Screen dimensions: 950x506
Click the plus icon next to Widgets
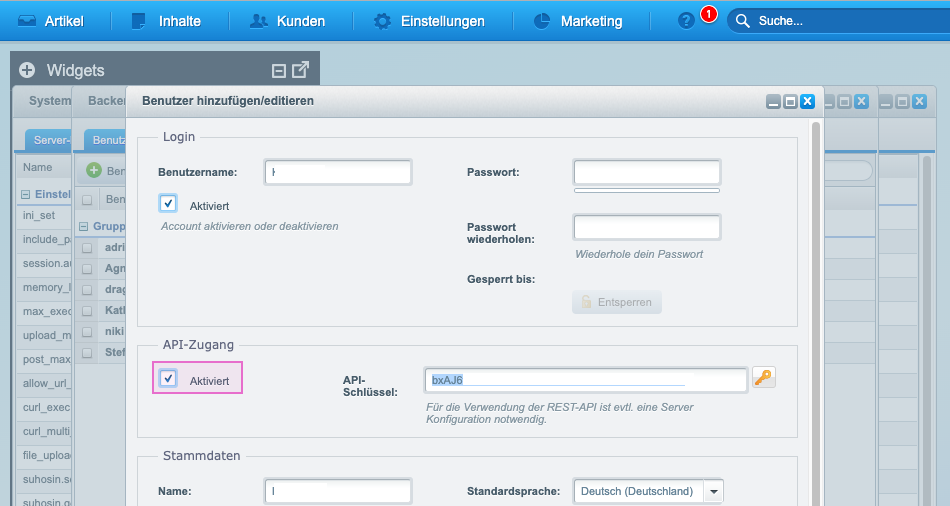pos(27,70)
